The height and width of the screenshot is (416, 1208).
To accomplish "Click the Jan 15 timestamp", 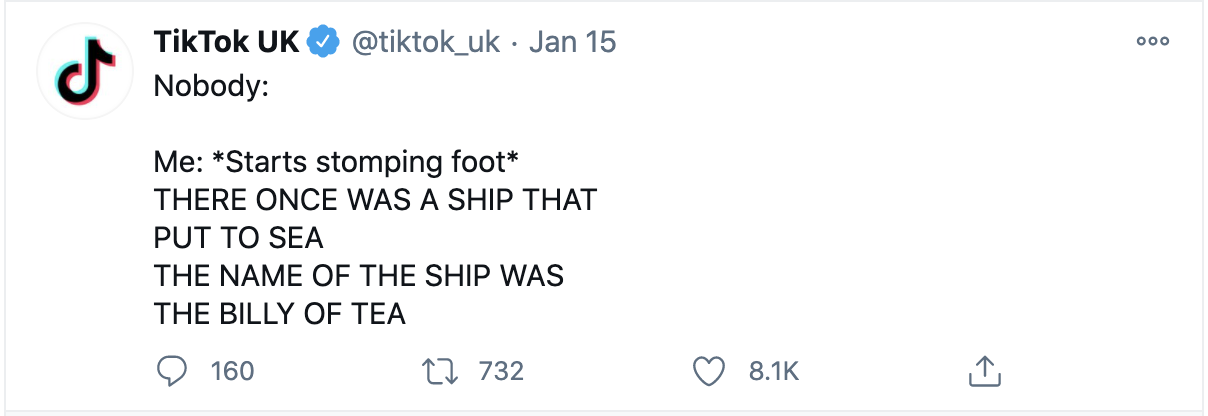I will point(572,42).
